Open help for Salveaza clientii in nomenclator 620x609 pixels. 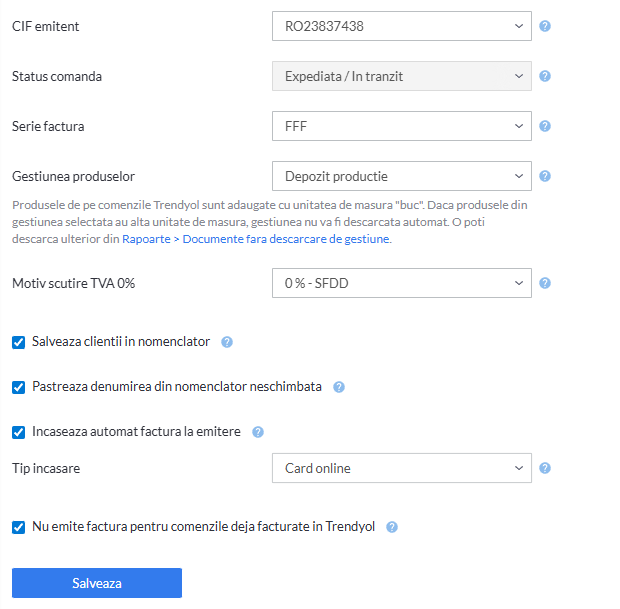point(227,342)
